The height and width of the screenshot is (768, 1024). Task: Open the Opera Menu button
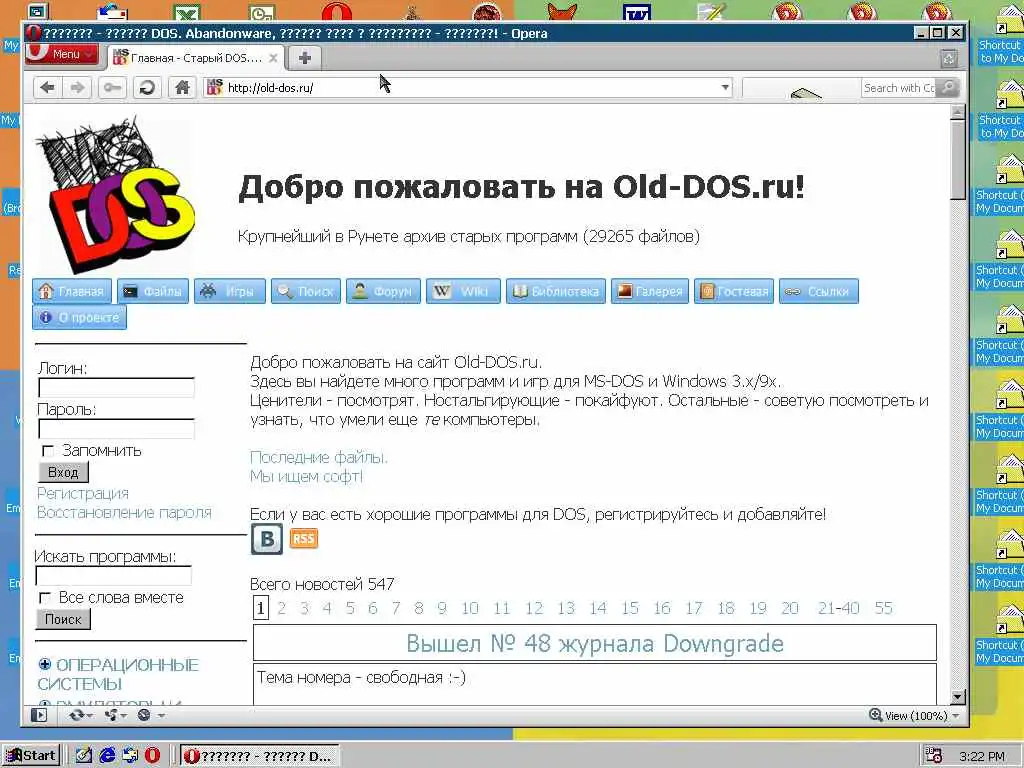click(x=62, y=54)
